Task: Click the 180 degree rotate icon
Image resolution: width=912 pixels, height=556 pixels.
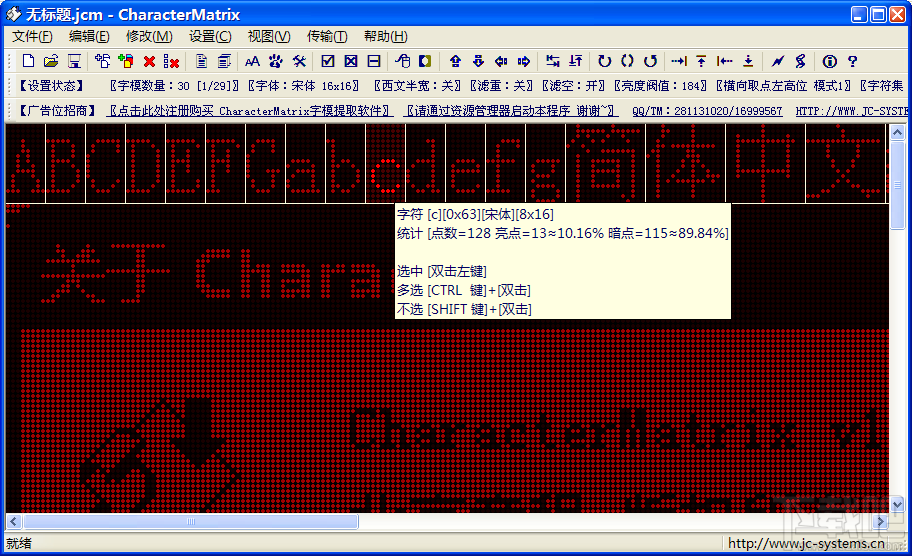Action: (627, 61)
